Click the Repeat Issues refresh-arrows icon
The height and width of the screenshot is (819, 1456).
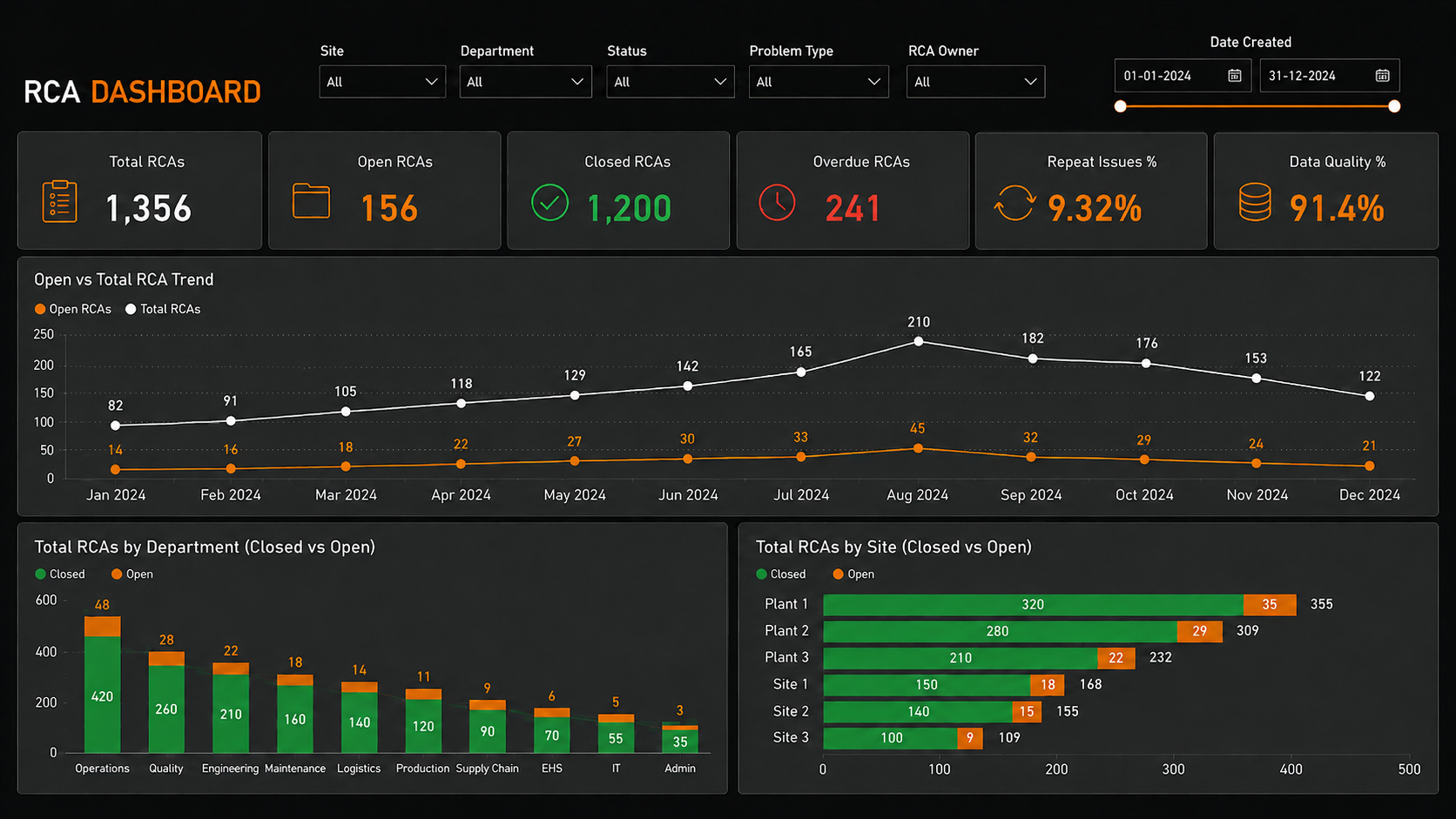pyautogui.click(x=1014, y=203)
